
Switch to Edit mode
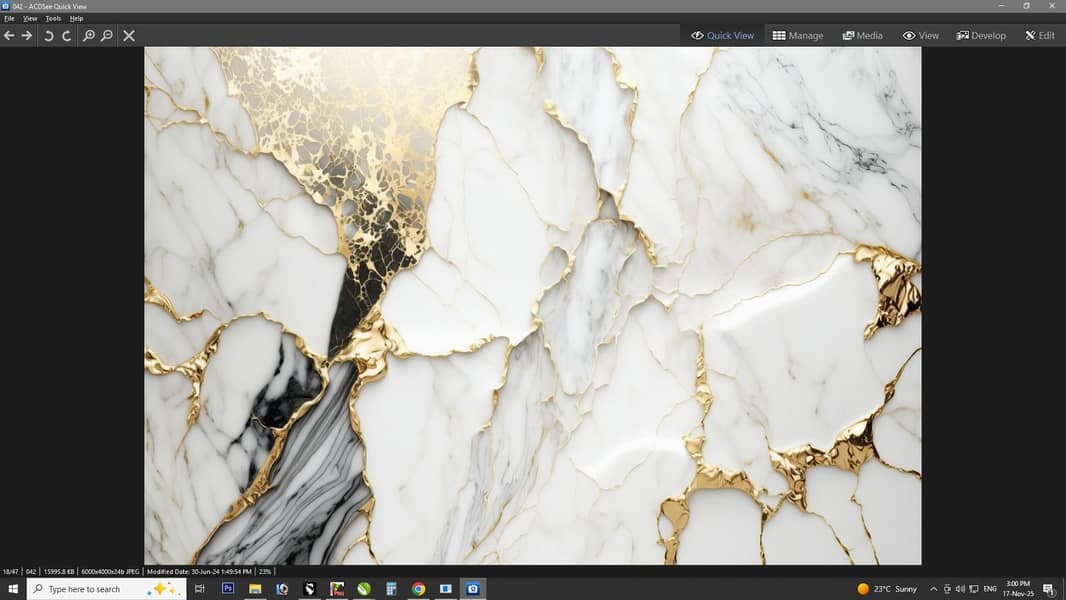[x=1040, y=35]
